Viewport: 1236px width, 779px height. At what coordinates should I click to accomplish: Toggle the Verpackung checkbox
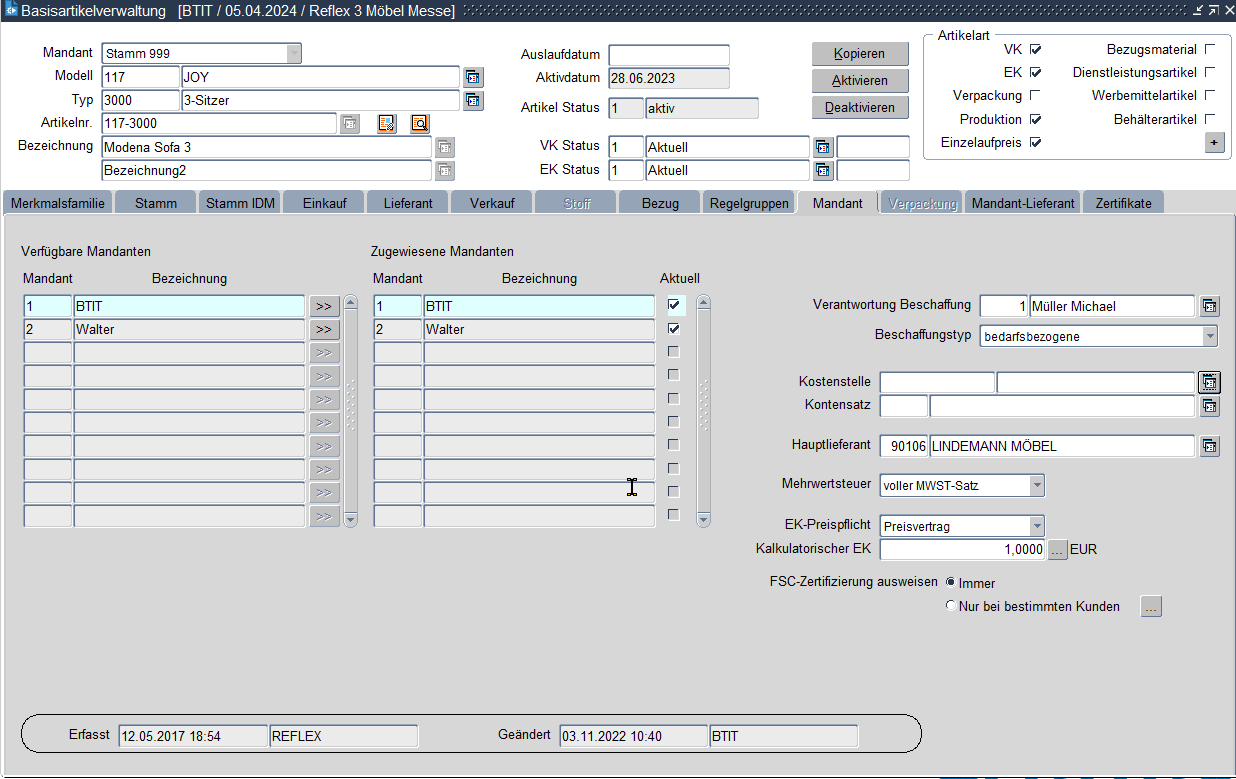pyautogui.click(x=1035, y=96)
